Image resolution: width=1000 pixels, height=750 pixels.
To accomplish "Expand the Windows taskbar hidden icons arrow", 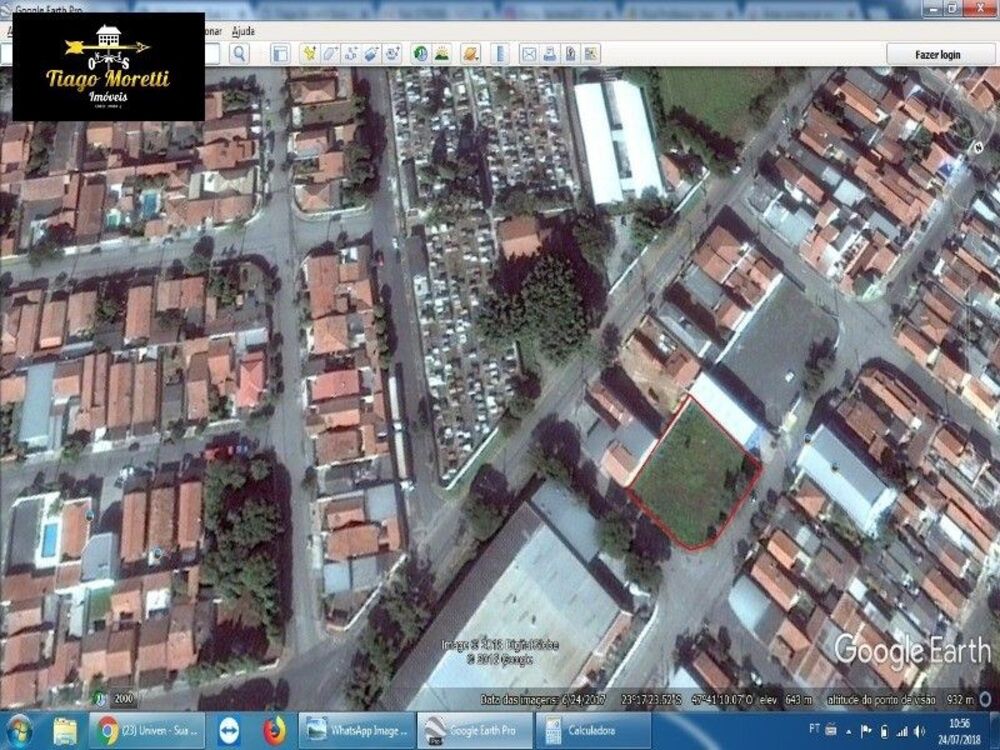I will point(849,731).
